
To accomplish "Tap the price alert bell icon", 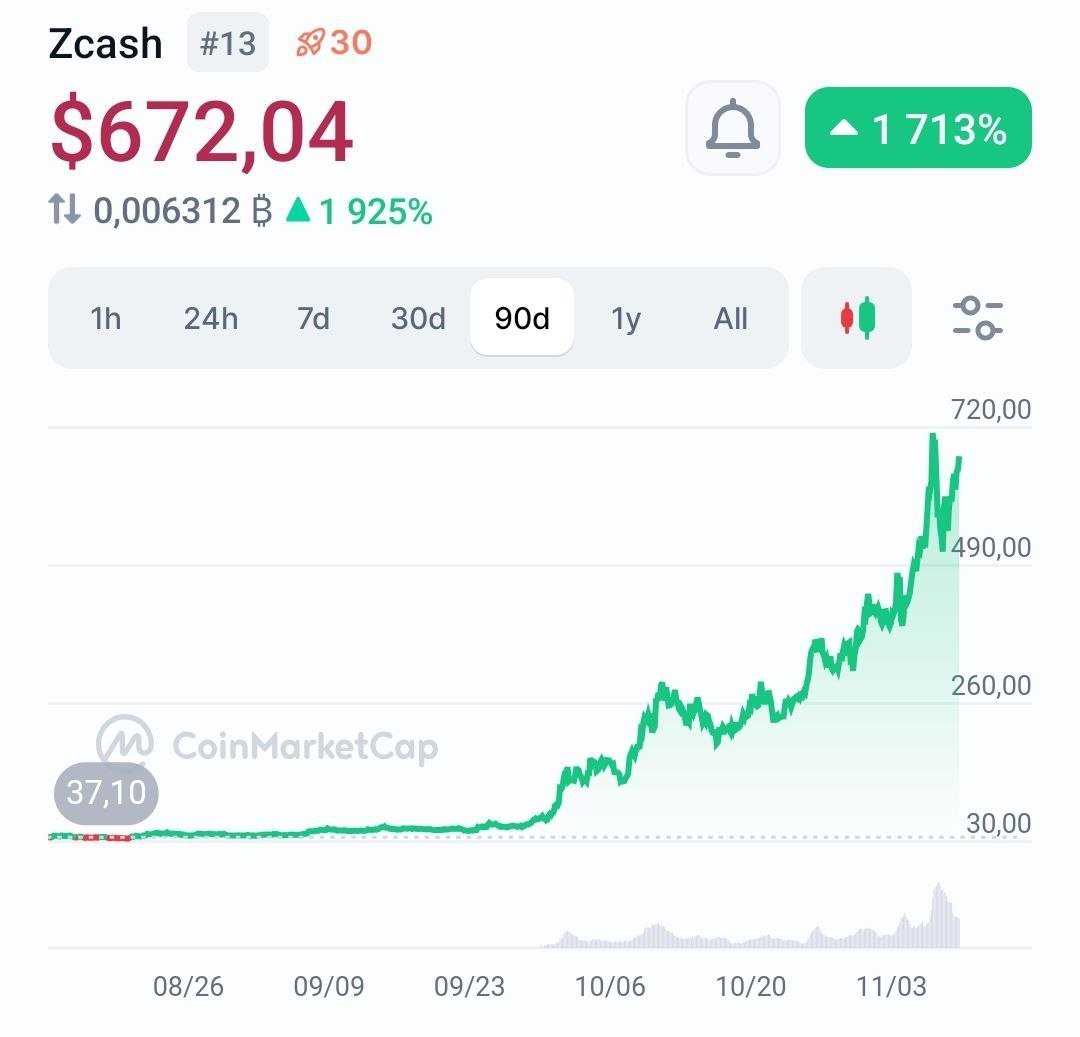I will tap(732, 128).
